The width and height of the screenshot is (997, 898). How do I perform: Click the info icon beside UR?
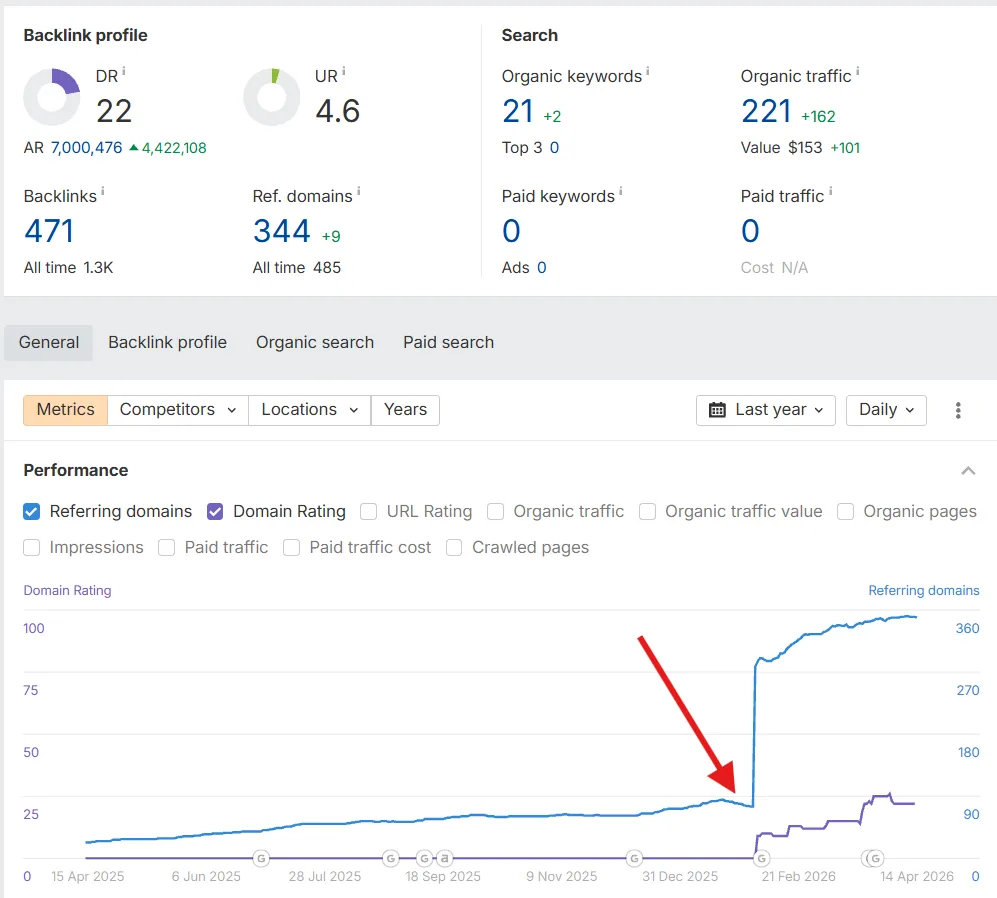(x=343, y=72)
